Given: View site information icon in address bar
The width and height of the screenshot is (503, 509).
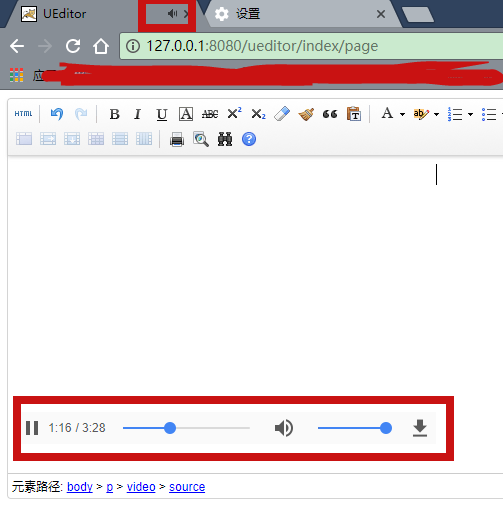Looking at the screenshot, I should (133, 46).
